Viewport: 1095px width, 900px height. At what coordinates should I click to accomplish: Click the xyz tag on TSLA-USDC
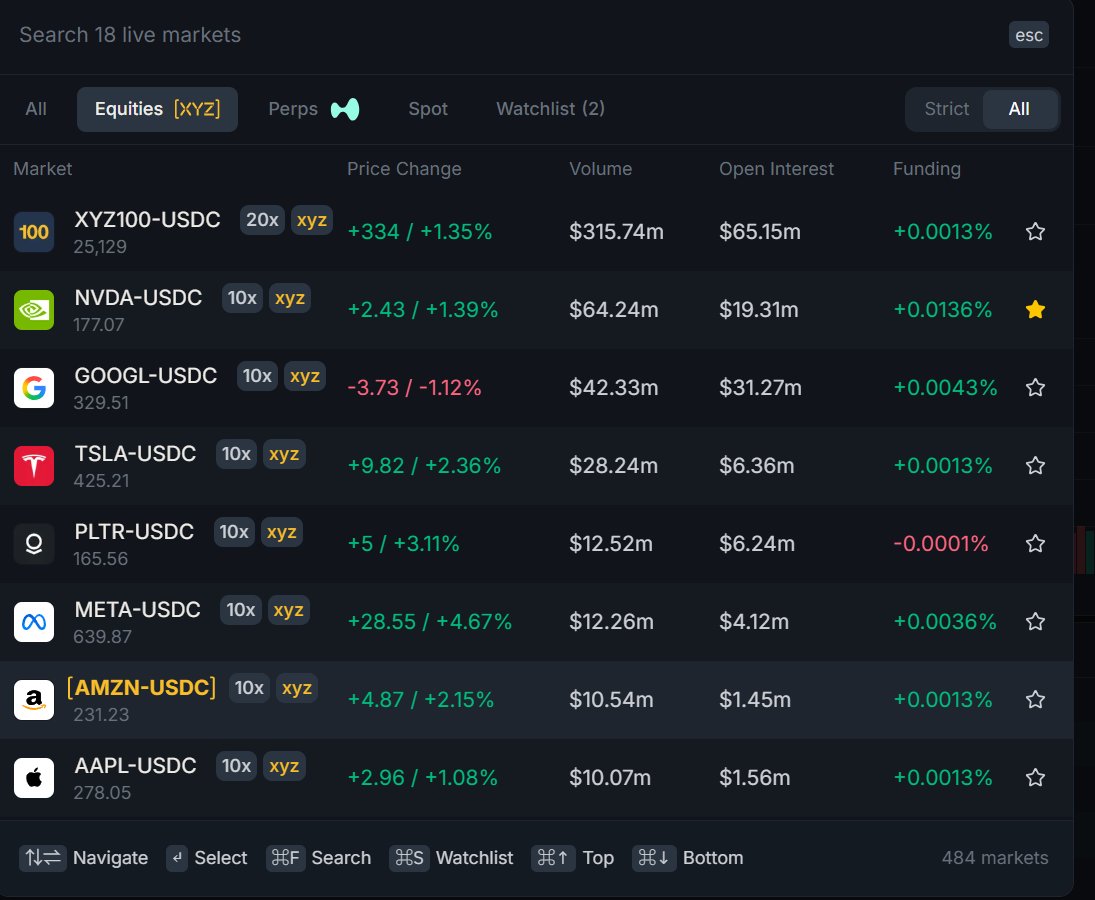click(x=284, y=454)
